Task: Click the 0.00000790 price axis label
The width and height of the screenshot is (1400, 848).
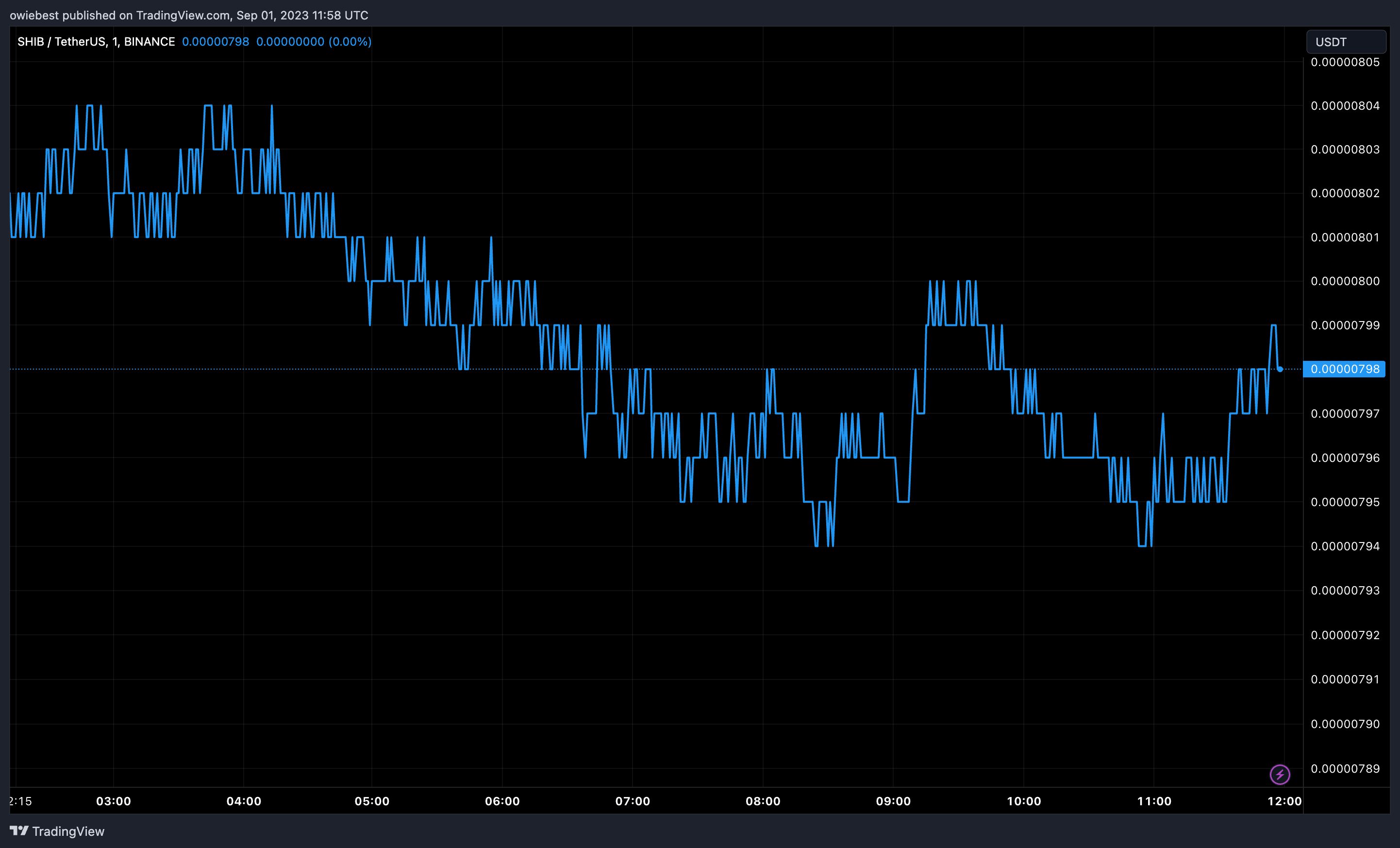Action: [x=1345, y=724]
